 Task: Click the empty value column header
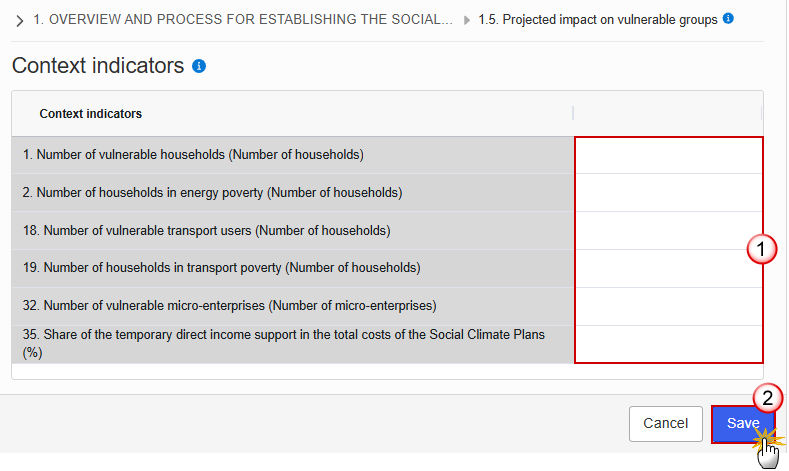(668, 114)
